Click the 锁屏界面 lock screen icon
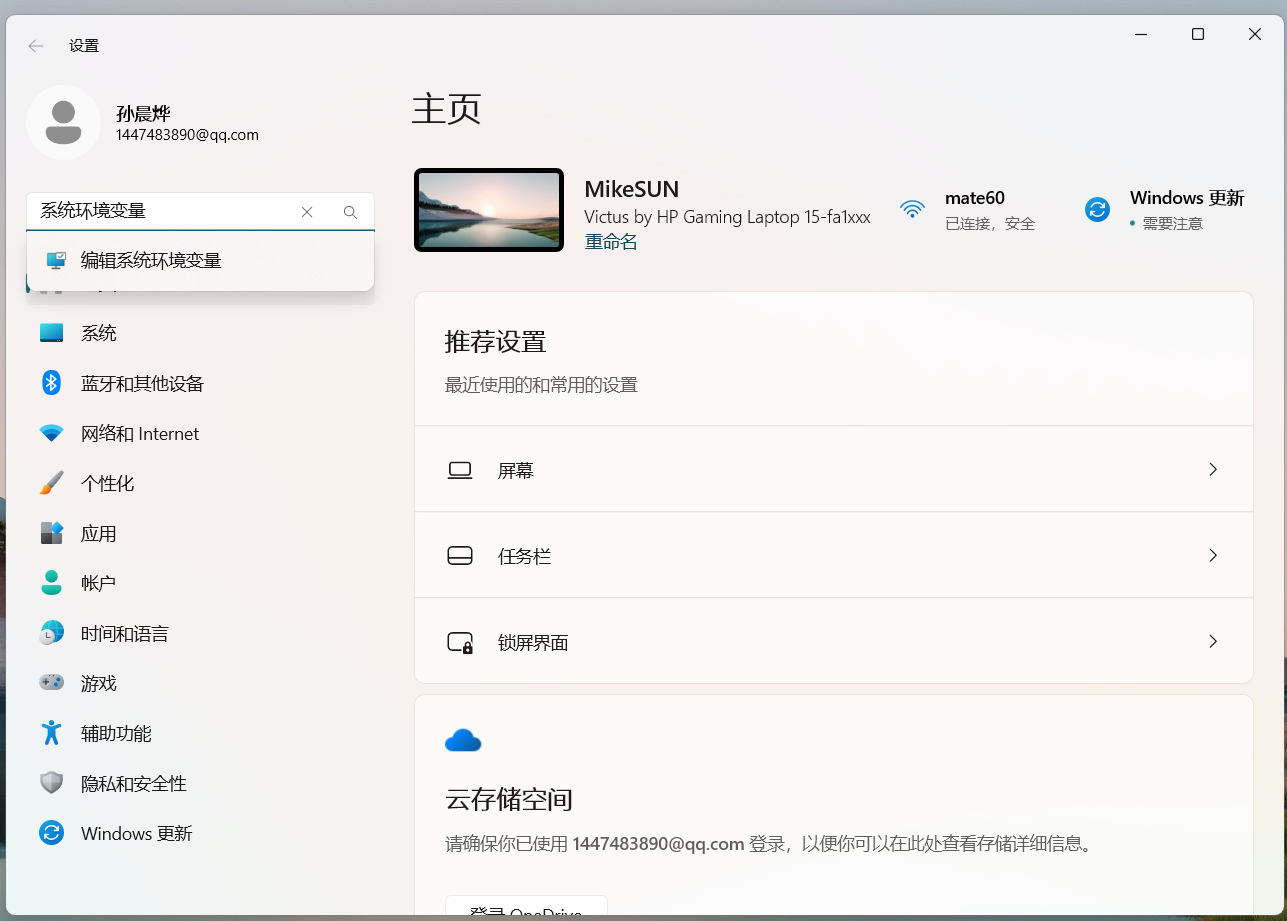Image resolution: width=1287 pixels, height=921 pixels. (x=460, y=642)
